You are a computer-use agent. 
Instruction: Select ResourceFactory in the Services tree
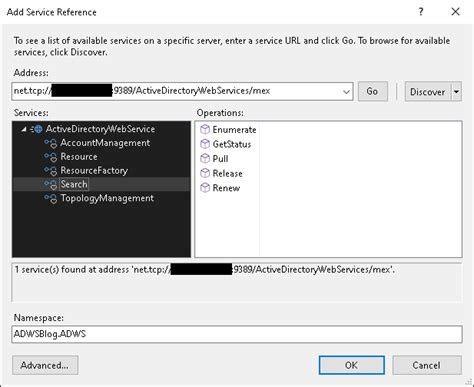pos(94,171)
